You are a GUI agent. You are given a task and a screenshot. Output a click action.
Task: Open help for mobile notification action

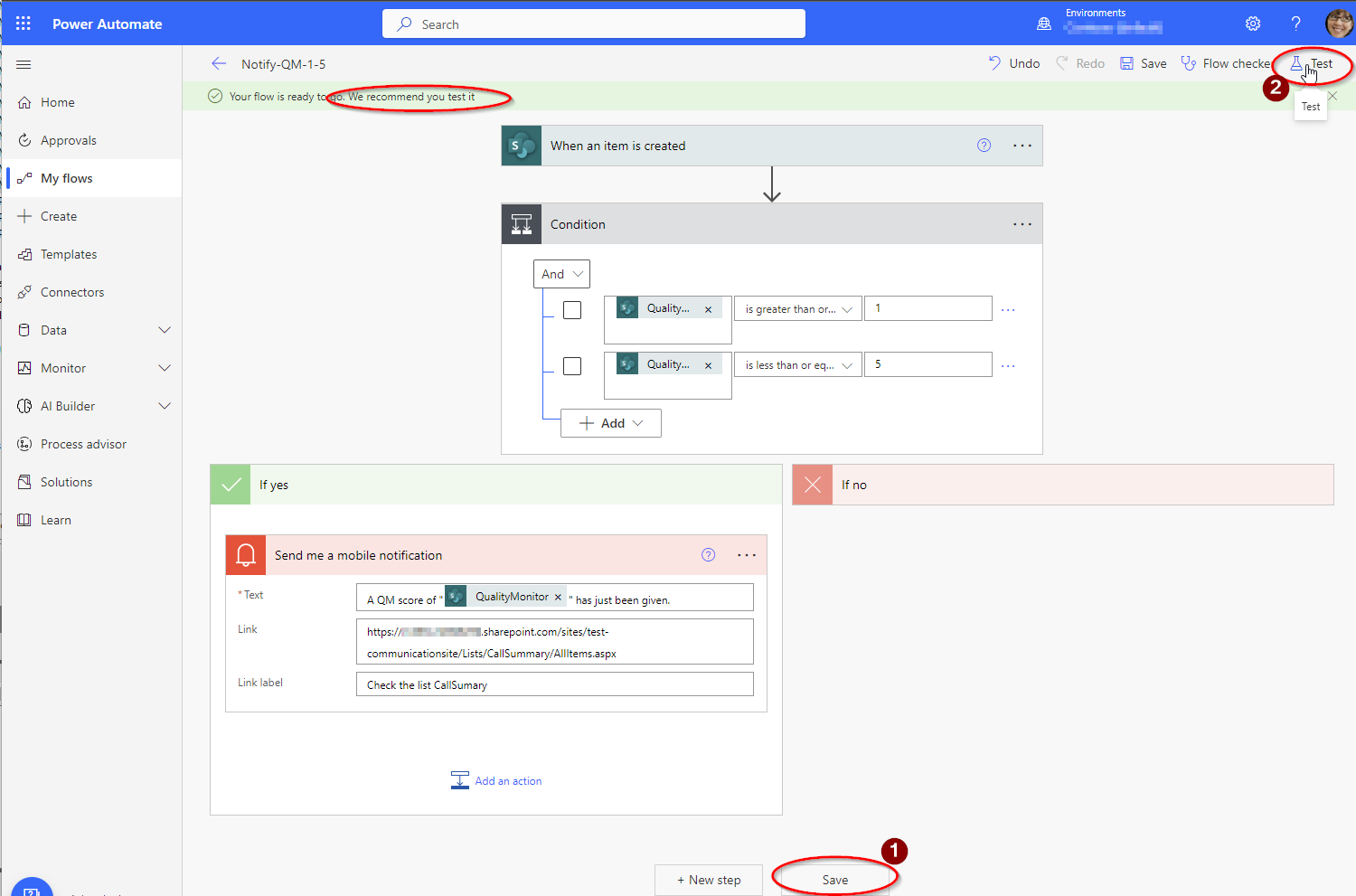coord(709,555)
